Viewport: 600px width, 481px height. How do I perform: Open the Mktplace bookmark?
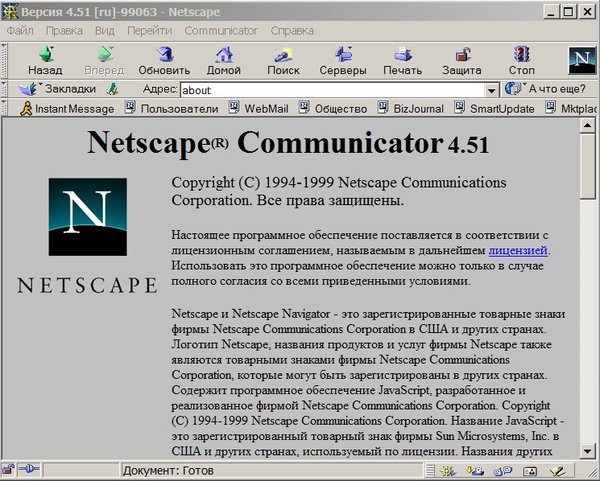[571, 109]
